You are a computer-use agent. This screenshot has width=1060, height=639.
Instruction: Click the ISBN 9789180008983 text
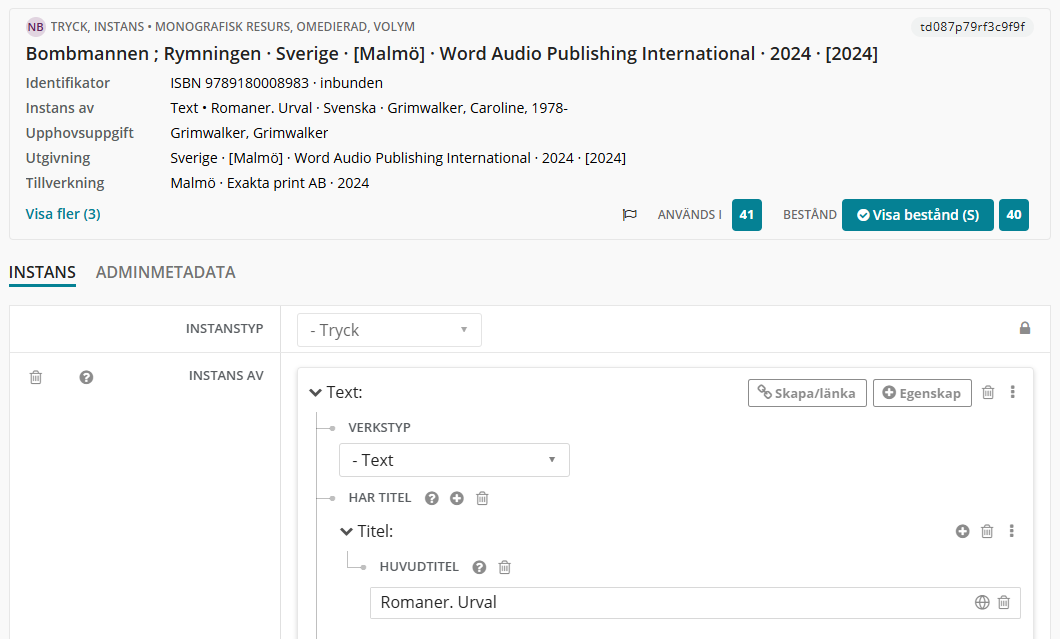click(239, 83)
